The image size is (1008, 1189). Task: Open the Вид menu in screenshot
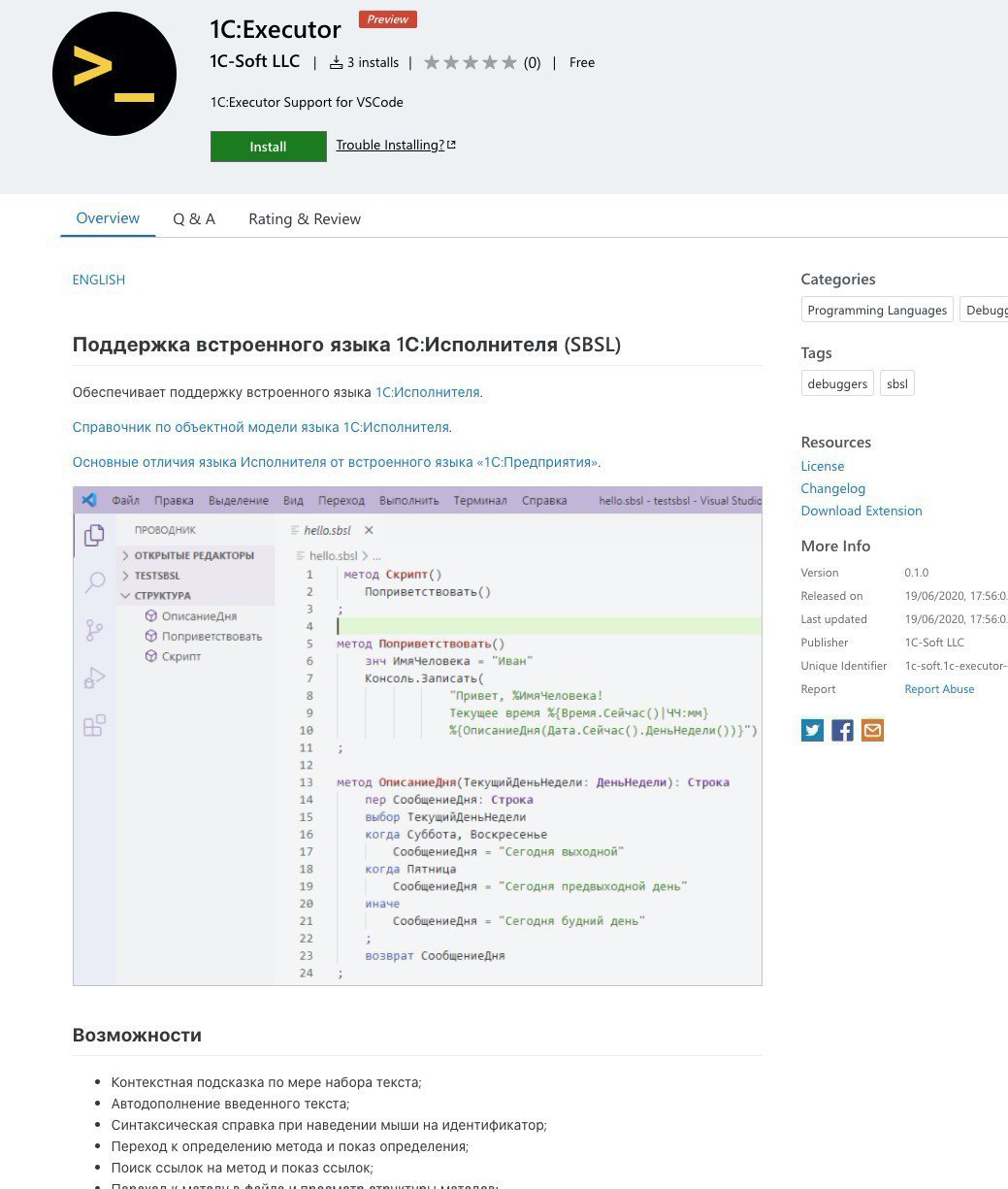pos(293,501)
